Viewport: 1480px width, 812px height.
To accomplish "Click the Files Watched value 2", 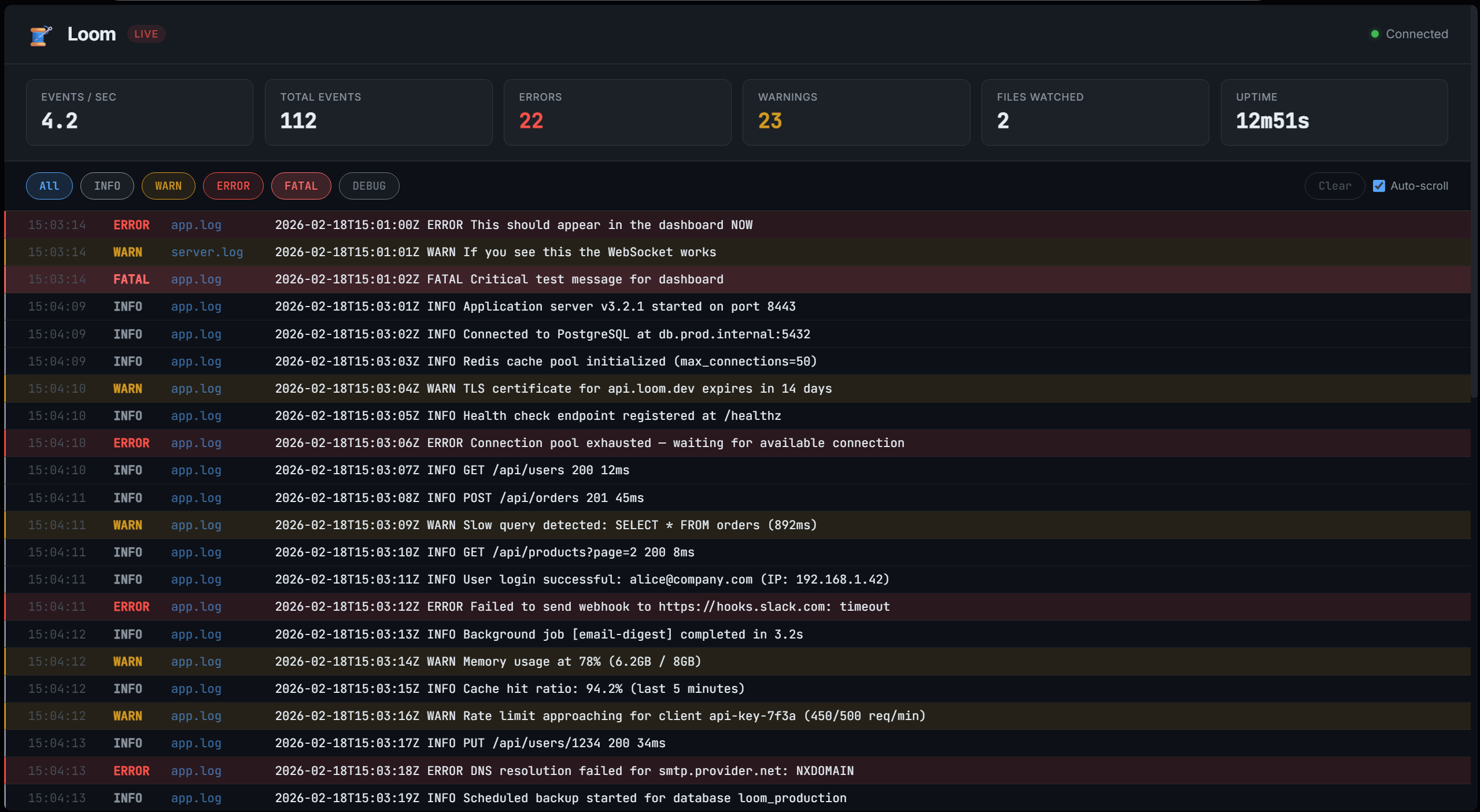I will (x=1003, y=121).
